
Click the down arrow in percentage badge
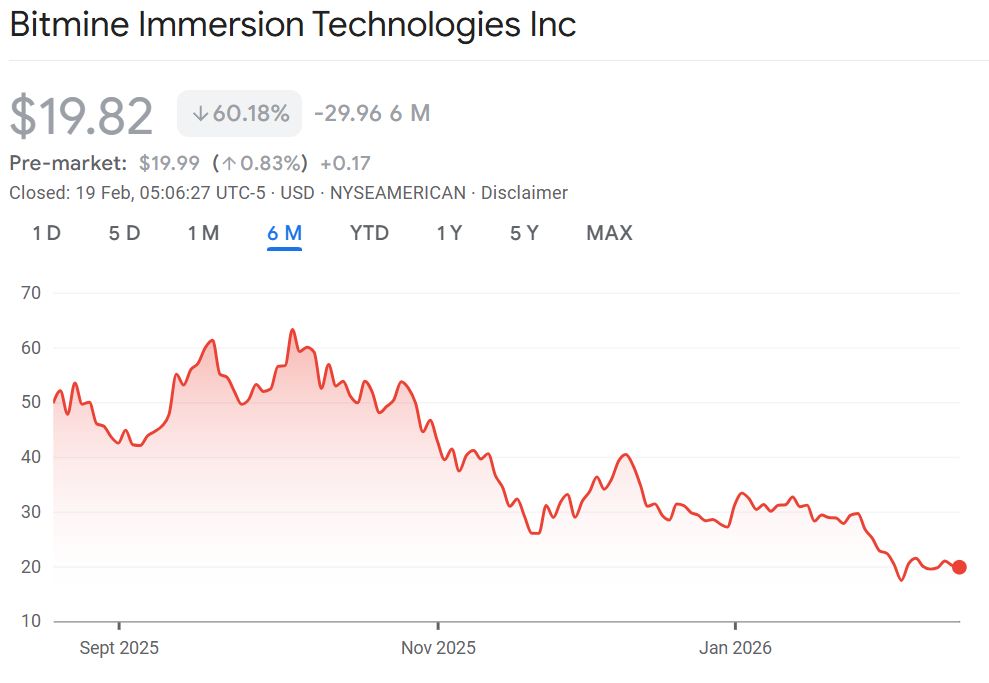200,114
